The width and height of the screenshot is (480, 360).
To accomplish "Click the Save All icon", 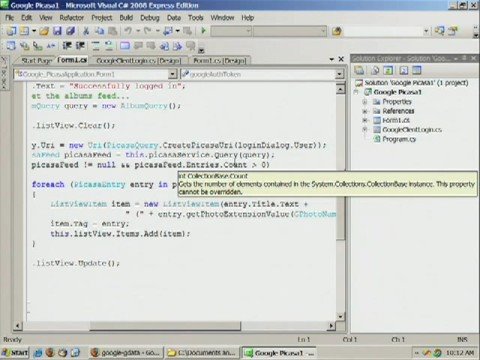I will point(70,31).
